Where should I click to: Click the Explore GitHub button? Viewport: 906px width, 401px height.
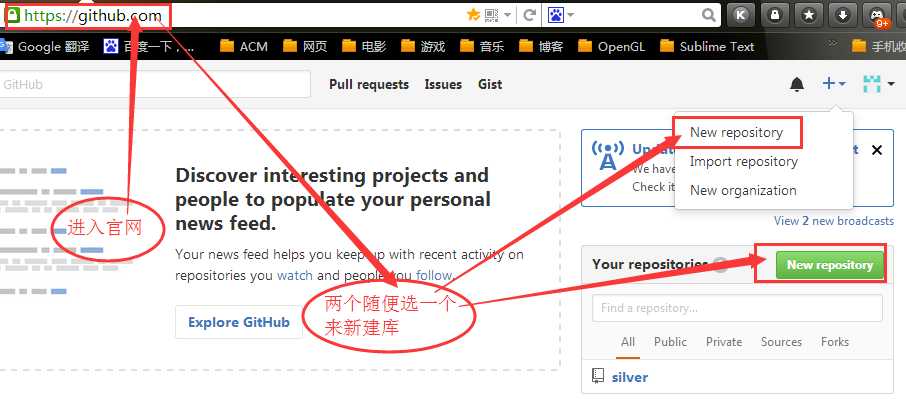click(x=239, y=322)
